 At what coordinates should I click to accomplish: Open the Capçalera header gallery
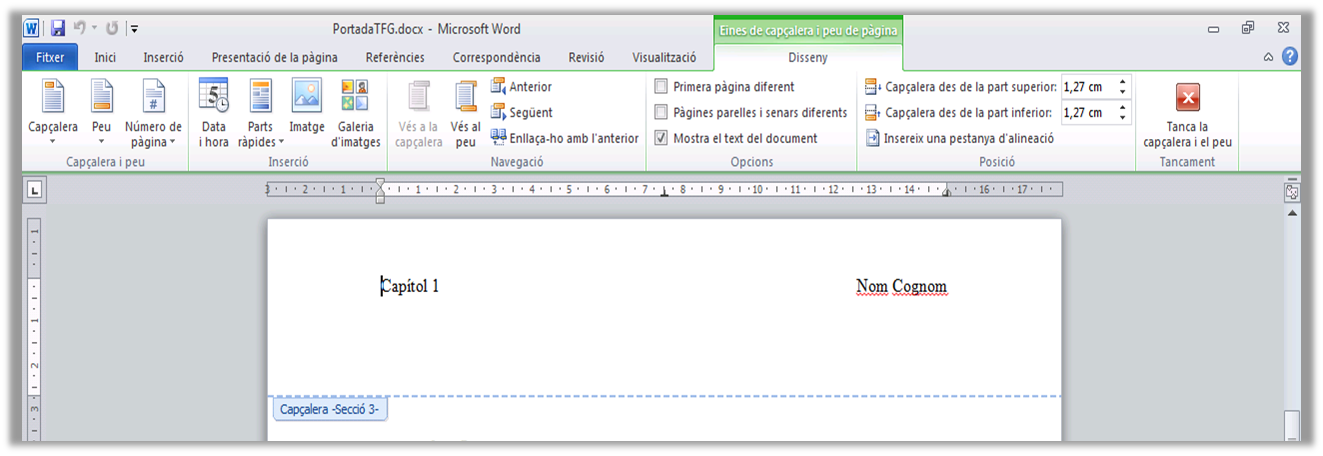(52, 113)
